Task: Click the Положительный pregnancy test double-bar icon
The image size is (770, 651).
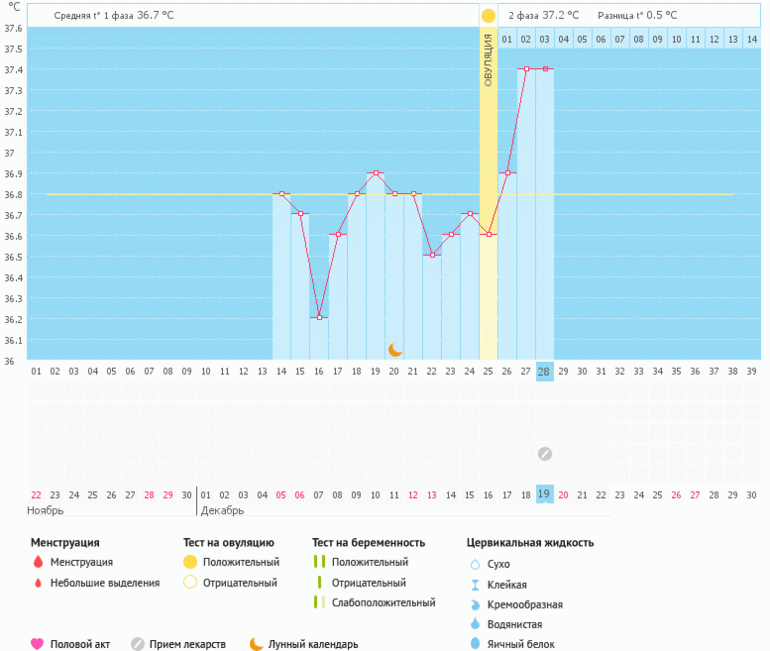Action: (x=320, y=563)
